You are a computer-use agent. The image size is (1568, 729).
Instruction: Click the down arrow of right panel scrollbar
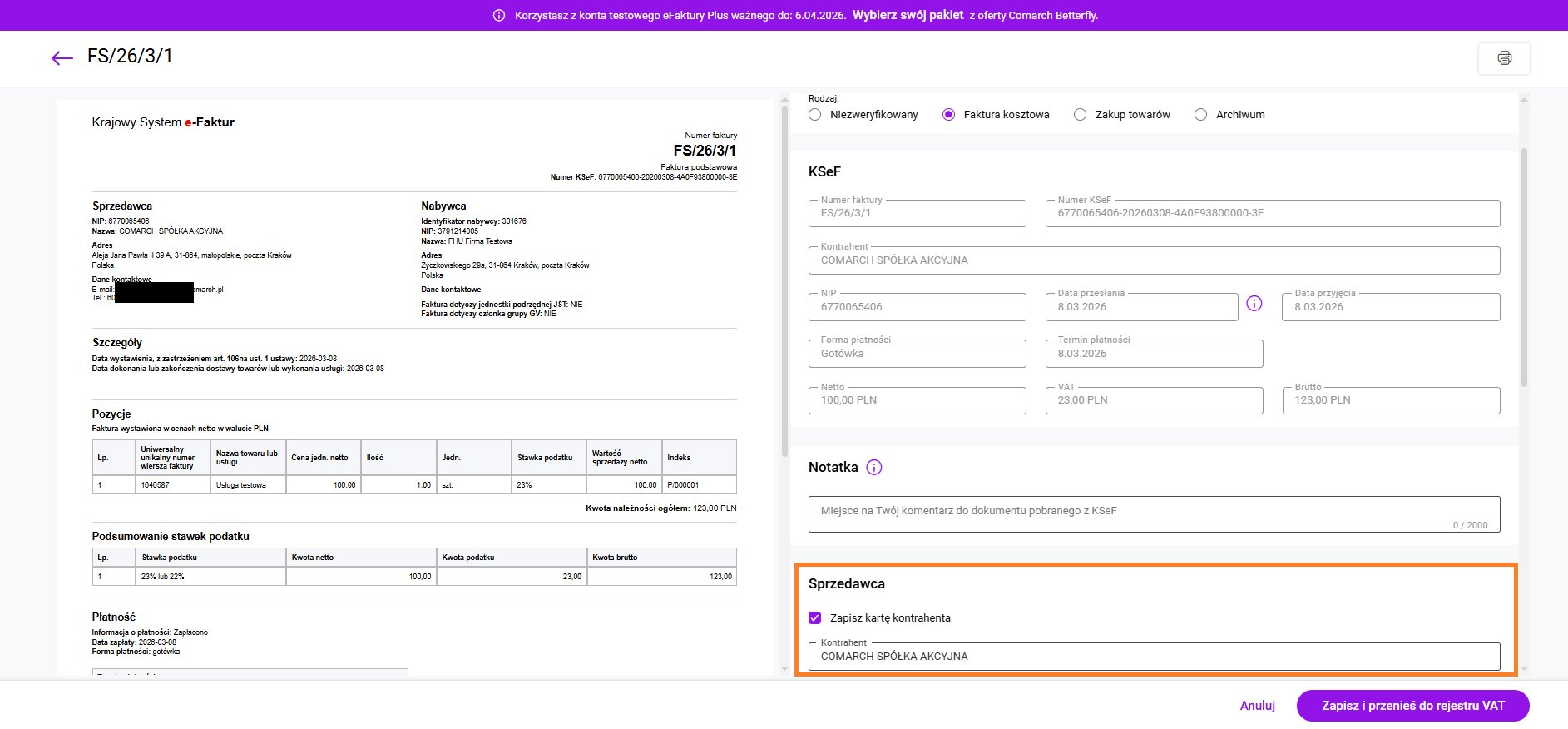[1524, 668]
